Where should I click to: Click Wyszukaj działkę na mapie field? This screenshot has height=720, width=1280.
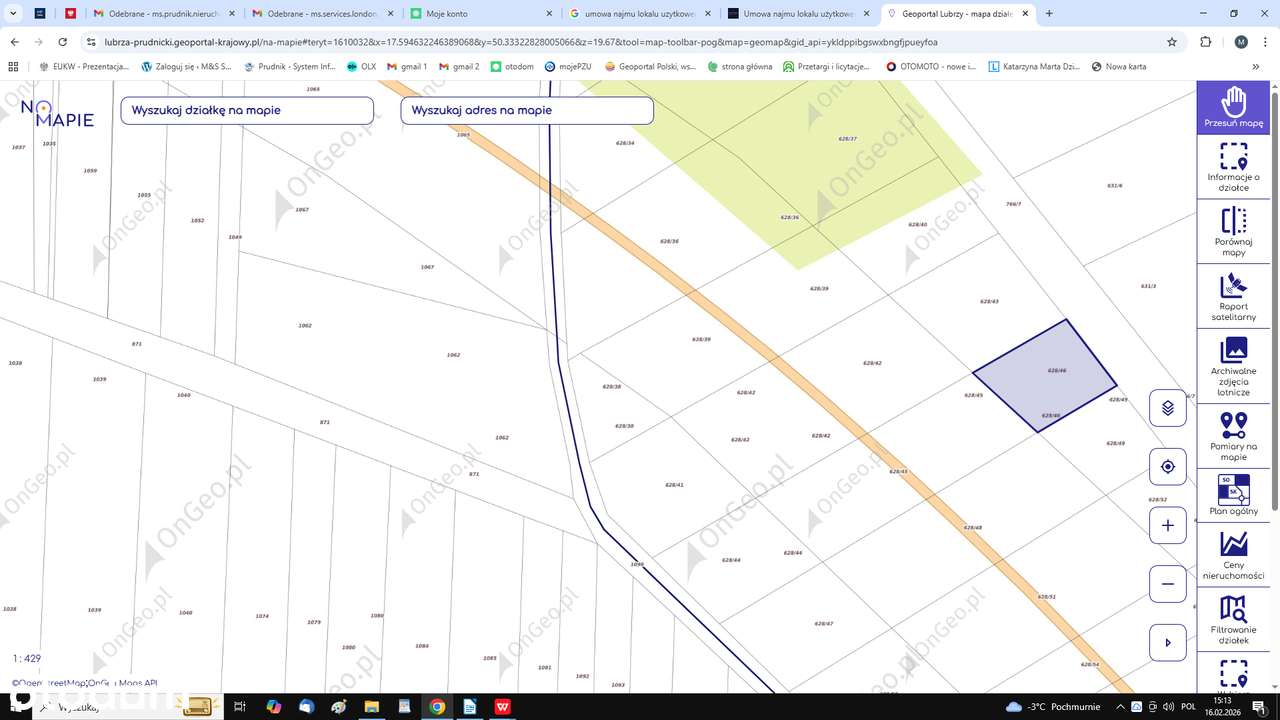click(x=247, y=110)
